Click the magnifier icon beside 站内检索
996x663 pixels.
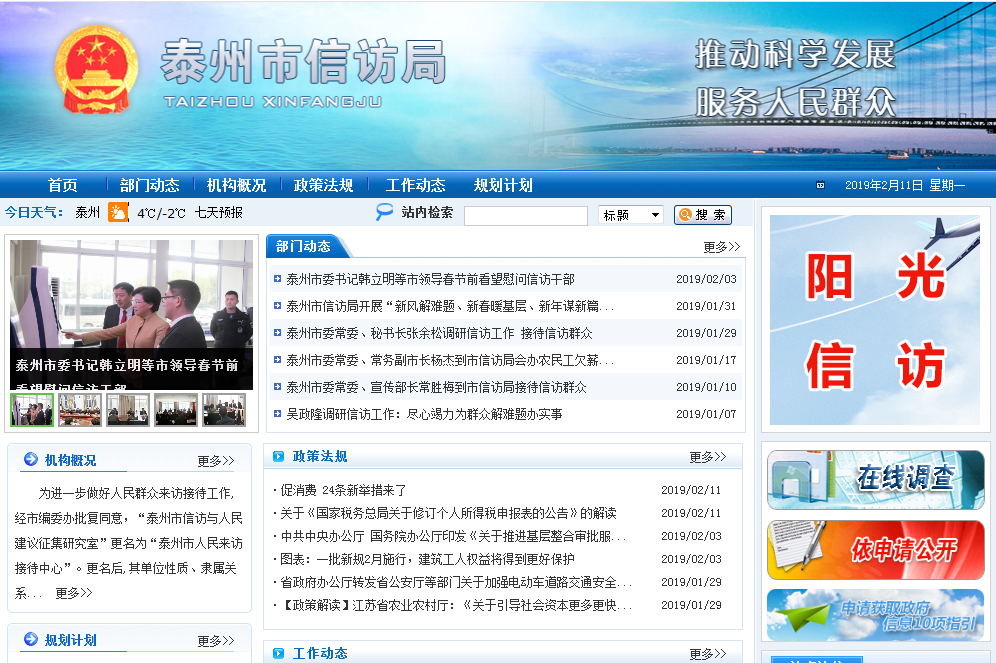[x=384, y=212]
